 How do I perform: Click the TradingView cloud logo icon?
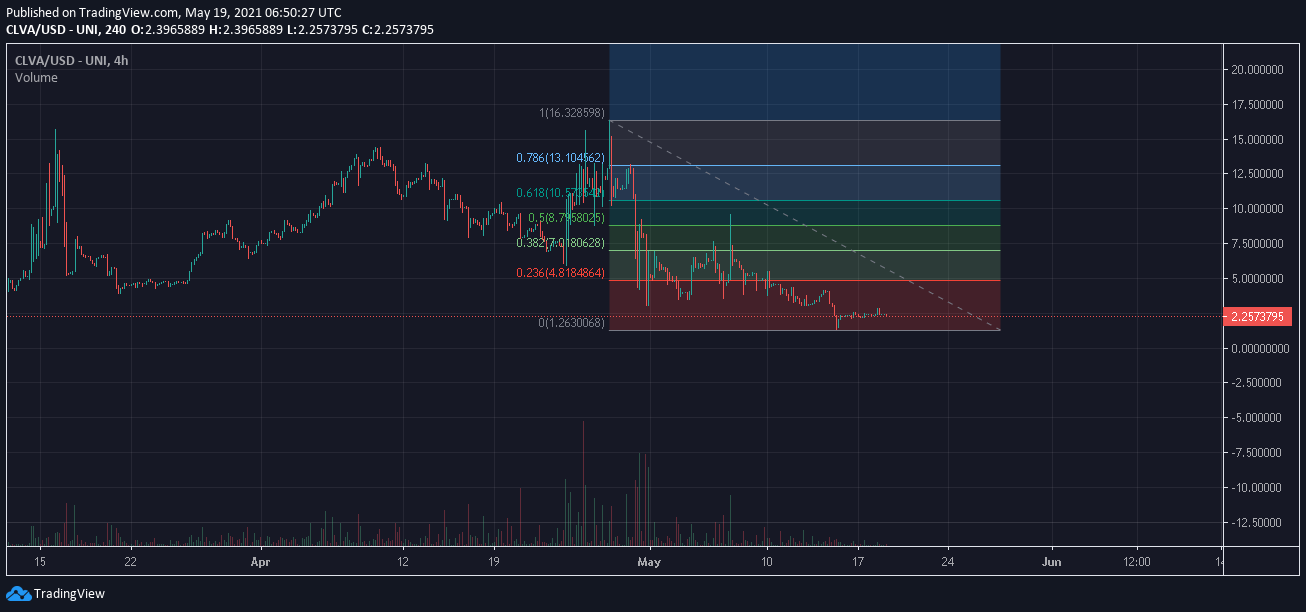coord(18,593)
